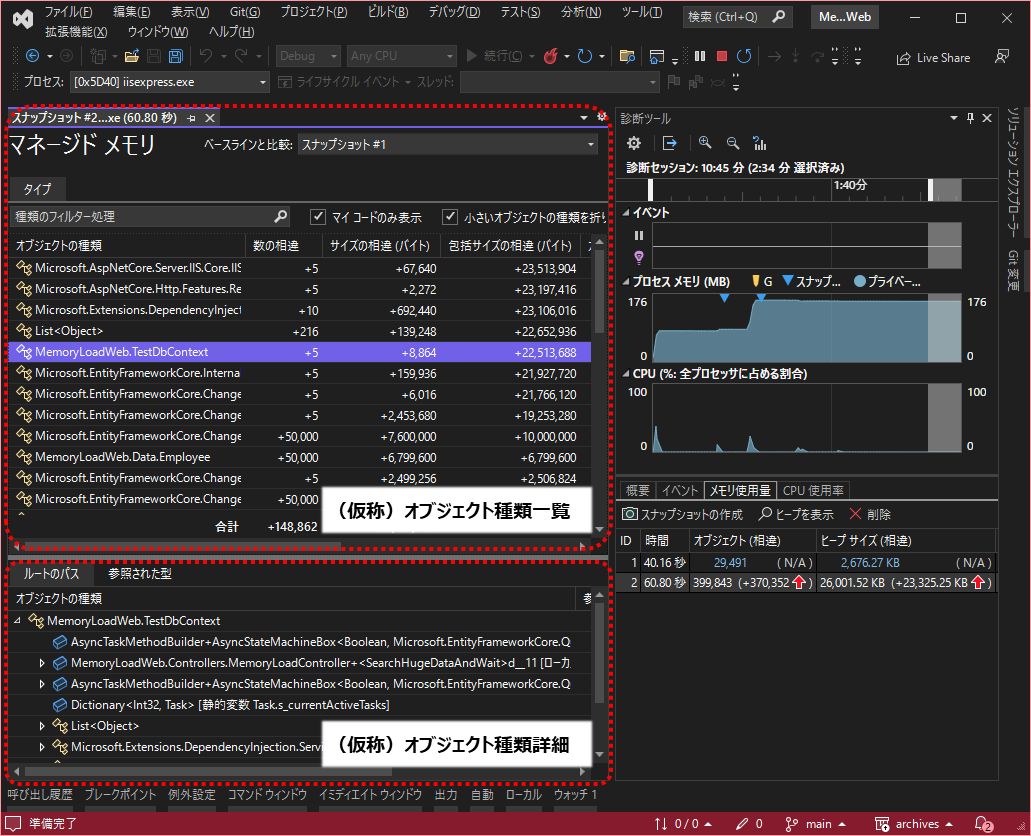The width and height of the screenshot is (1031, 836).
Task: Collapse the イベント section in diagnostic tools
Action: click(626, 212)
